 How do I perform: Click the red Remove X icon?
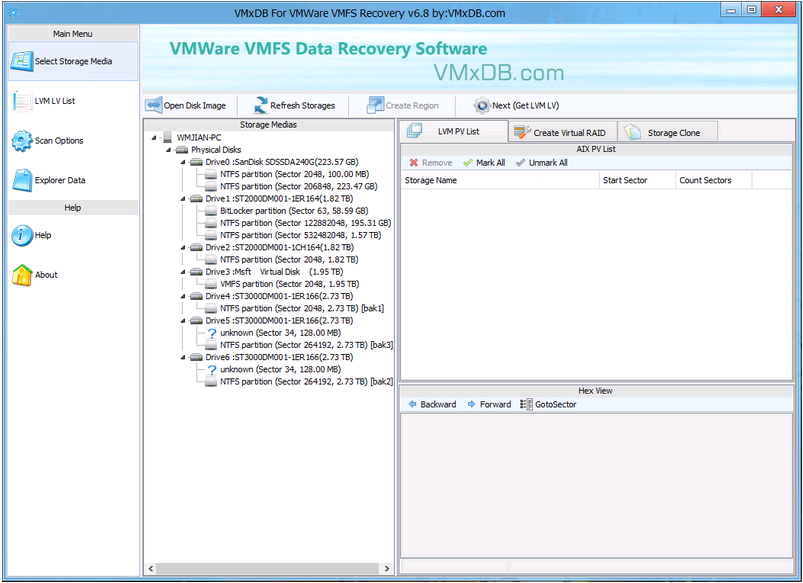(x=414, y=162)
